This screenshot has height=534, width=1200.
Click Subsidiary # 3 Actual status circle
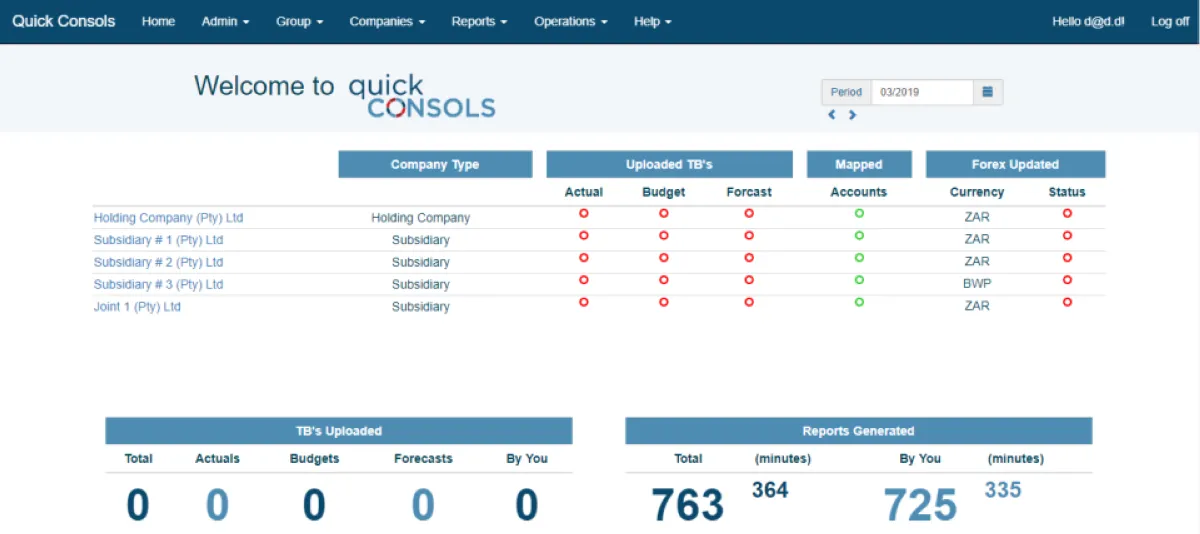point(584,280)
